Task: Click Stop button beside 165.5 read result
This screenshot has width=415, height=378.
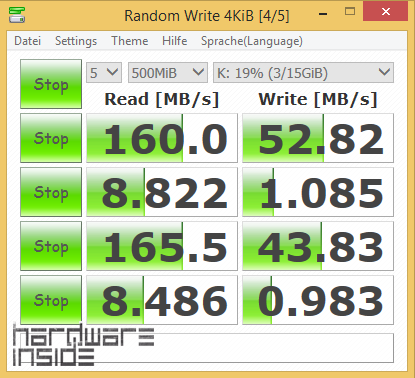Action: pos(51,246)
